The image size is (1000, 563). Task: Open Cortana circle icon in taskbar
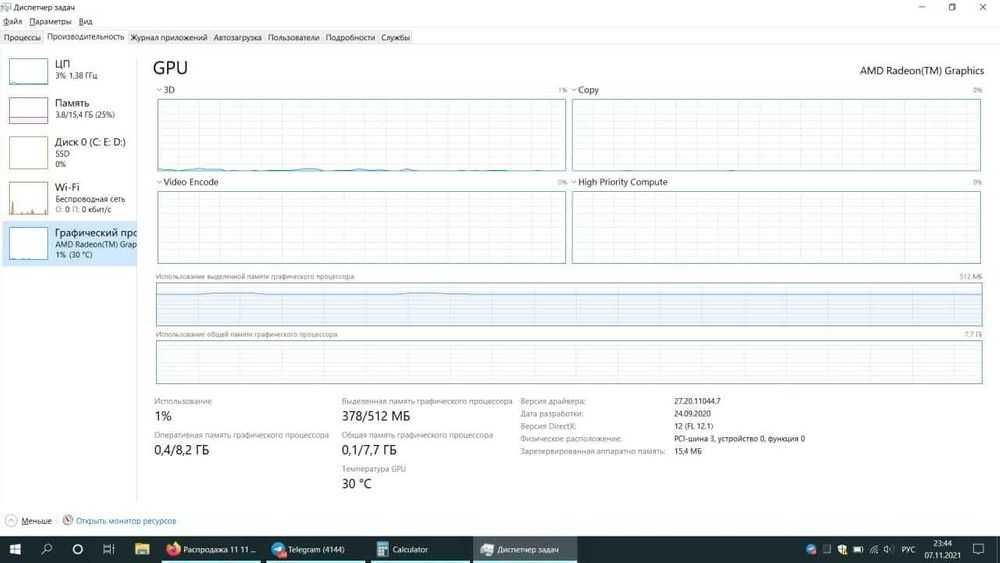coord(78,549)
